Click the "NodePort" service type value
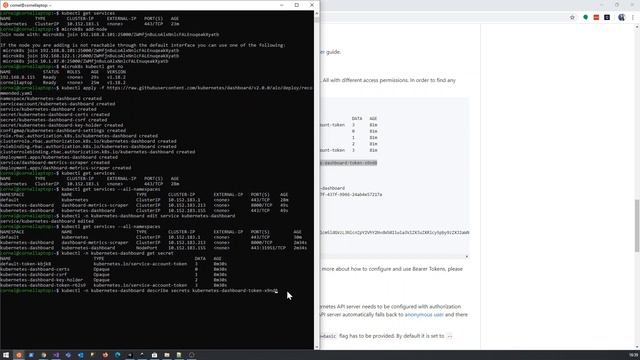The height and width of the screenshot is (360, 640). click(147, 248)
